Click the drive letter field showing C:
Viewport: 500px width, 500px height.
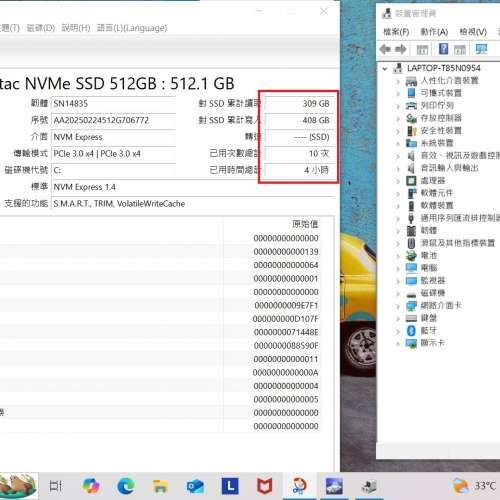[x=114, y=170]
